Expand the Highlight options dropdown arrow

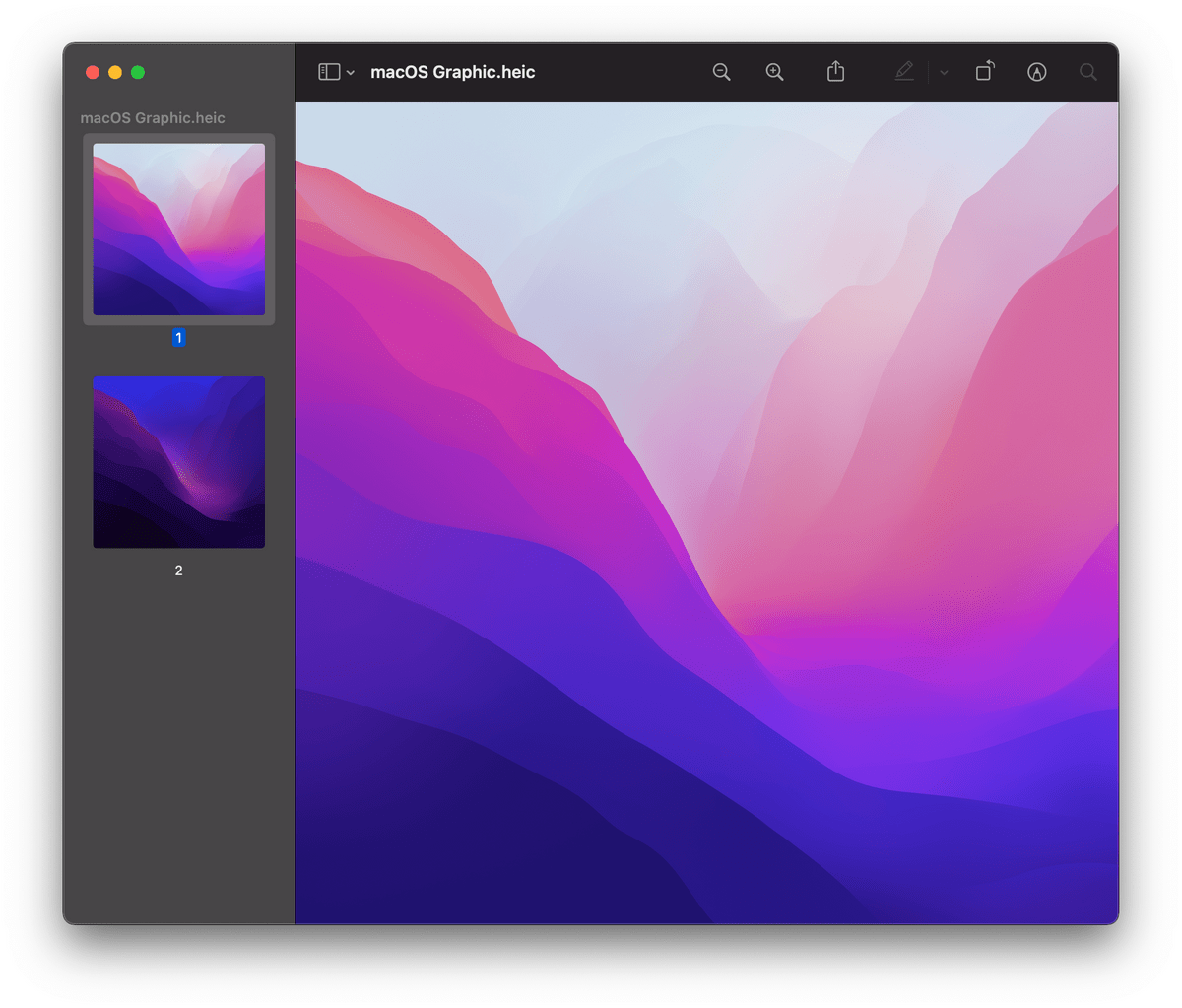pos(944,72)
